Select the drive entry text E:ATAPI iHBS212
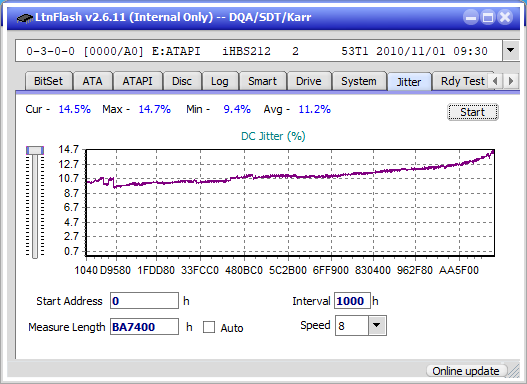 click(x=211, y=51)
